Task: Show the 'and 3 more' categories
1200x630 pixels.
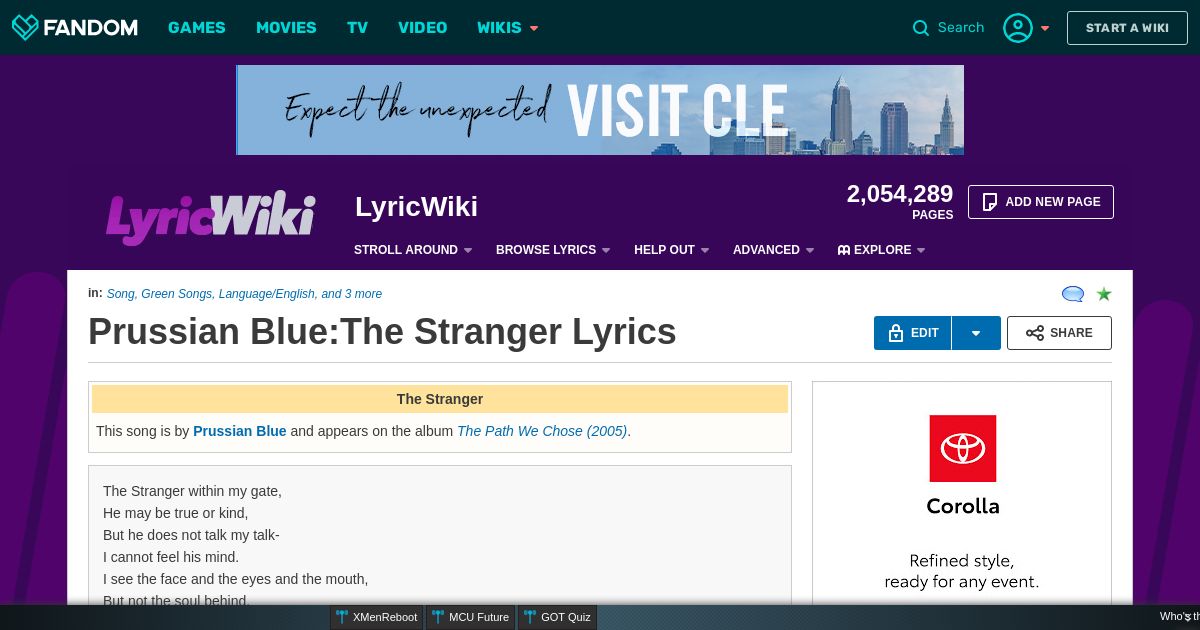Action: coord(351,294)
